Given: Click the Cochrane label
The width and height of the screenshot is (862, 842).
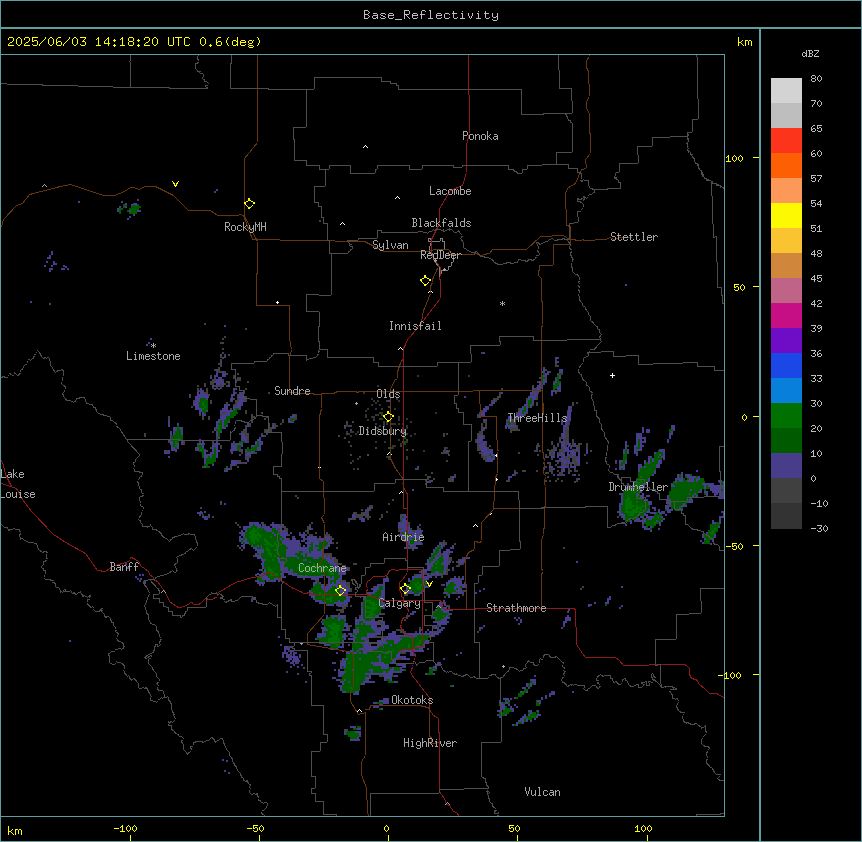Looking at the screenshot, I should pyautogui.click(x=322, y=568).
